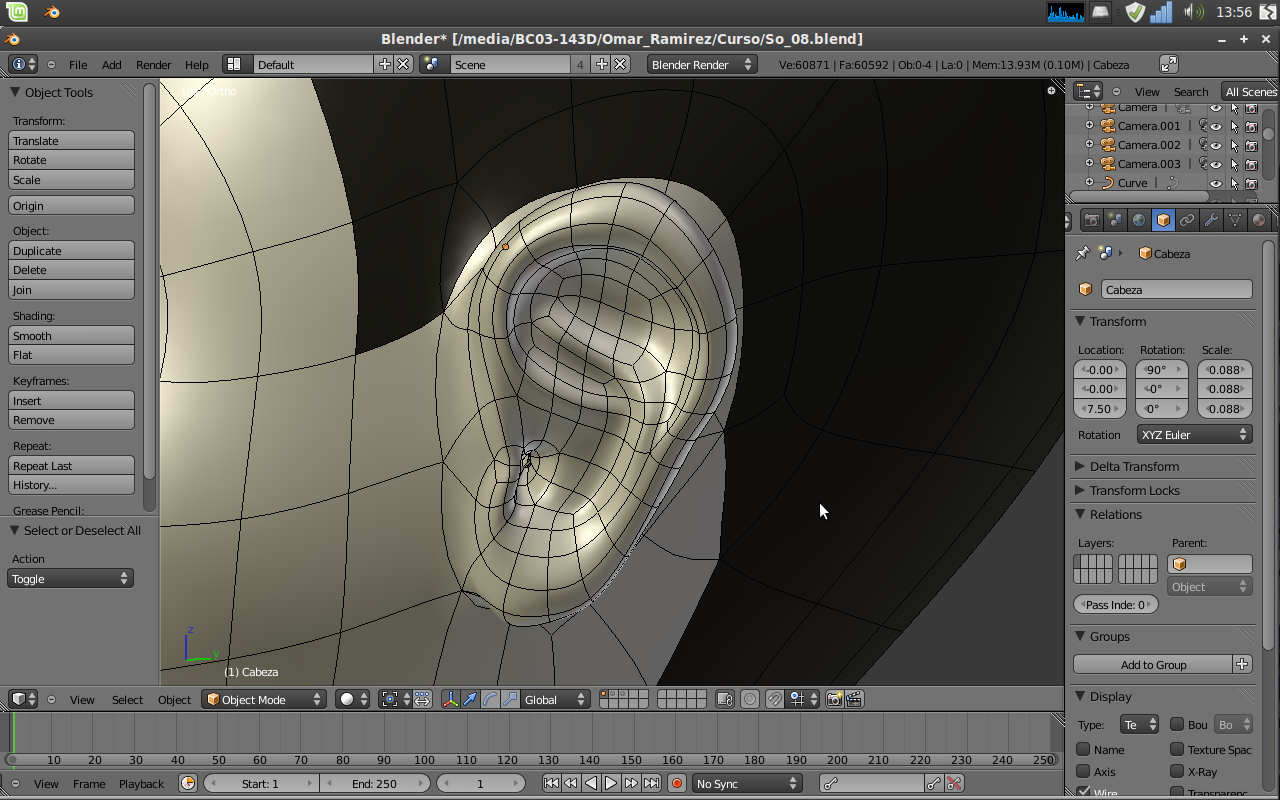
Task: Enable the Axis display checkbox
Action: click(1083, 771)
